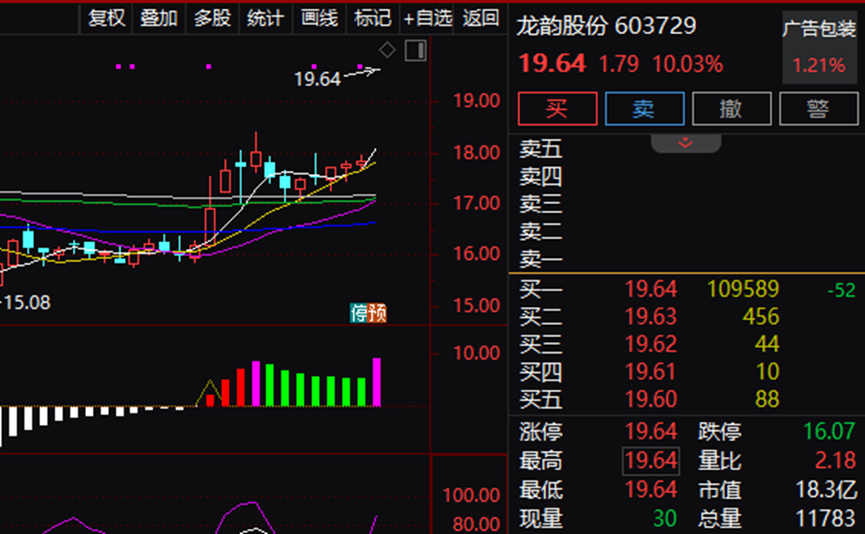Click the teal 停 badge on chart
Screen dimensions: 865x534
point(359,313)
